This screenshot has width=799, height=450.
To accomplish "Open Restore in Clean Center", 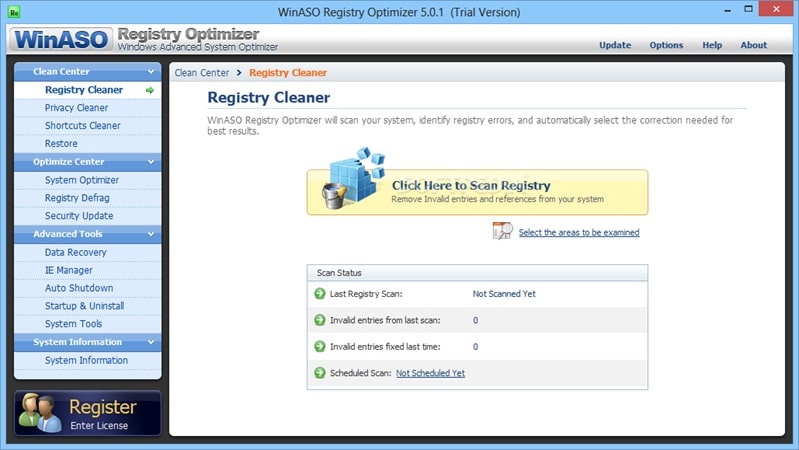I will click(x=88, y=144).
